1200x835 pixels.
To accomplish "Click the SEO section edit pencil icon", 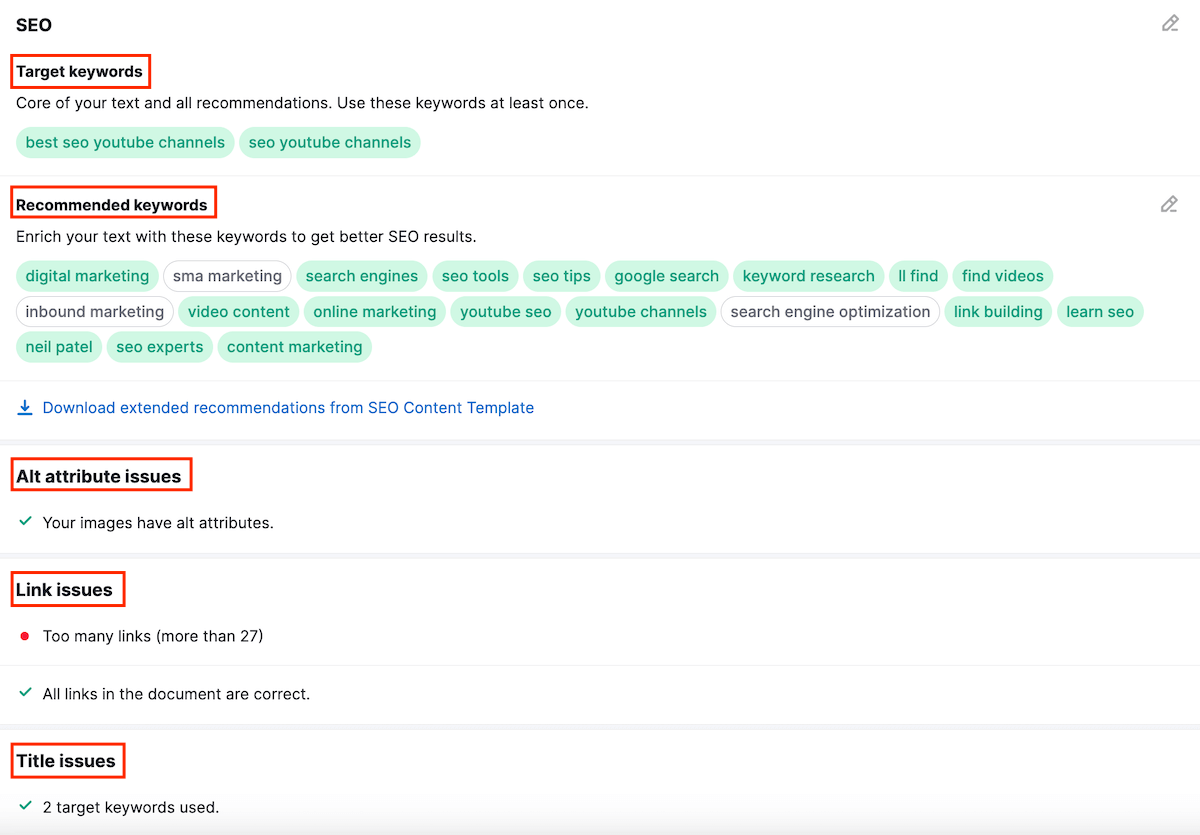I will tap(1170, 23).
